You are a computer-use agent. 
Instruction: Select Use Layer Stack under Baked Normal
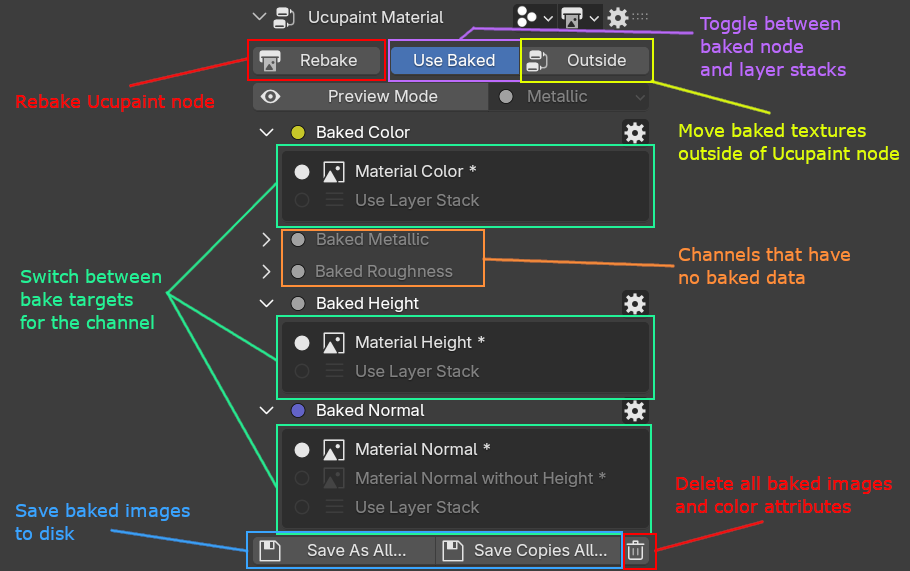coord(302,507)
